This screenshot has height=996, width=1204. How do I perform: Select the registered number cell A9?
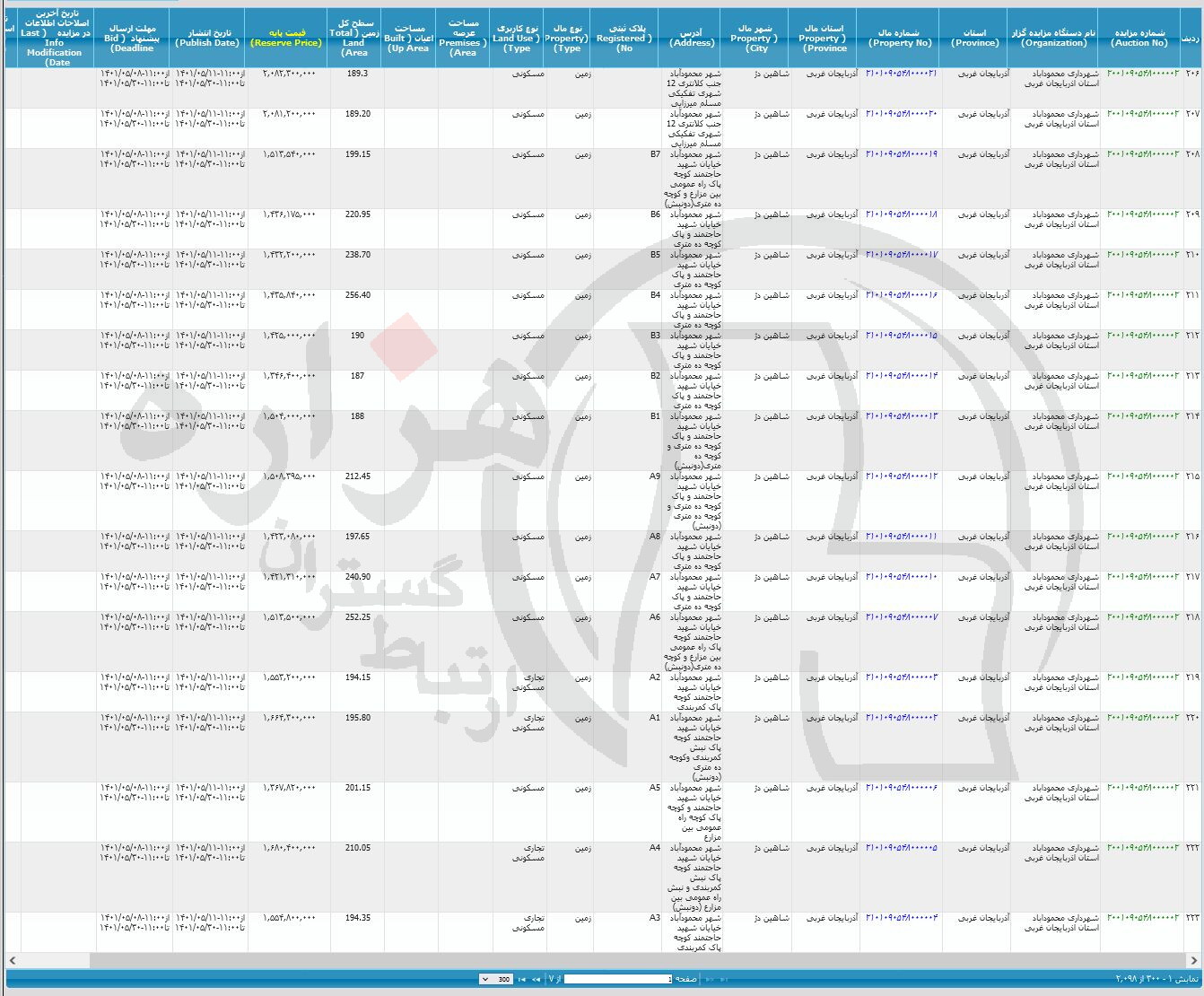click(x=655, y=476)
